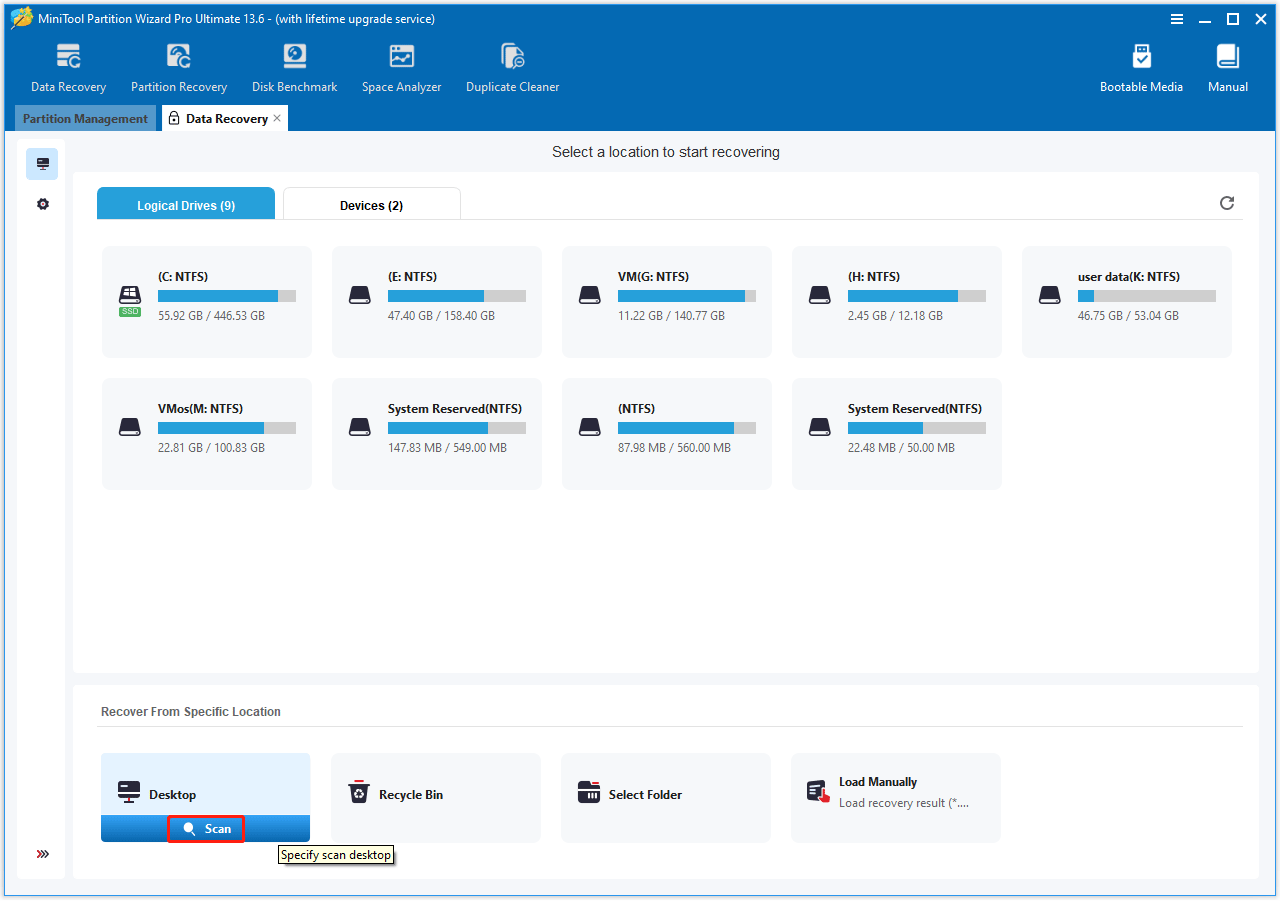Open the Data Recovery toolbar tool
The image size is (1280, 901).
[68, 68]
